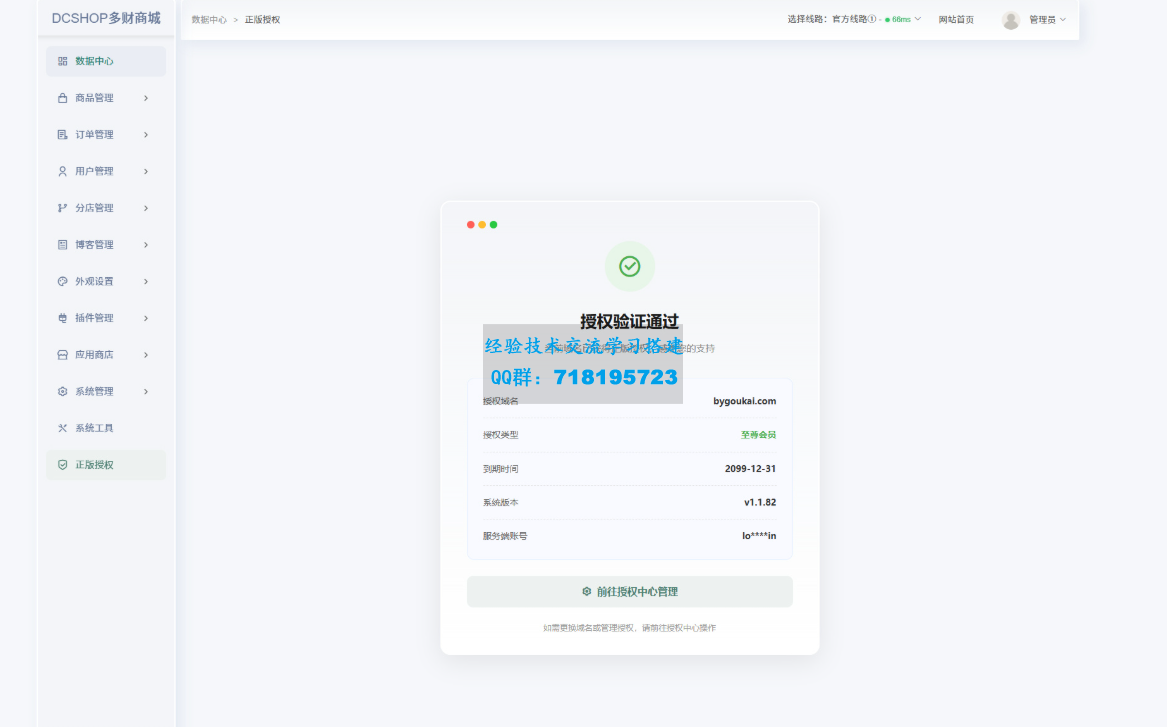Screen dimensions: 1167x728
Task: Click the 应用商店 store icon
Action: (63, 354)
